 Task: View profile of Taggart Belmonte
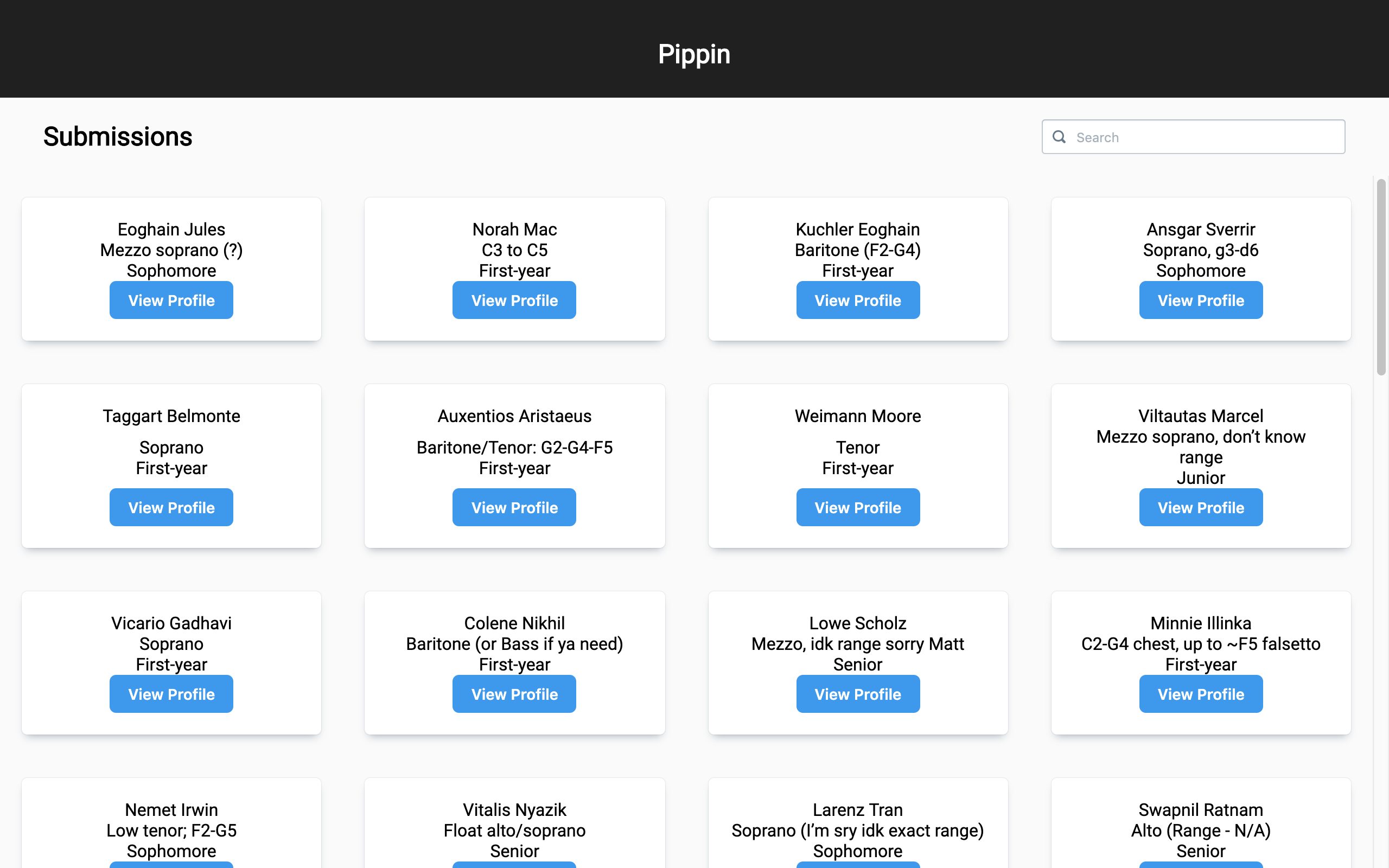(x=171, y=507)
